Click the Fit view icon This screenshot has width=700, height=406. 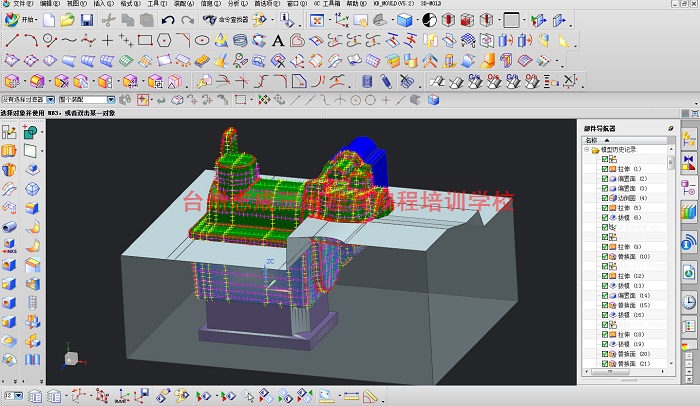point(317,20)
